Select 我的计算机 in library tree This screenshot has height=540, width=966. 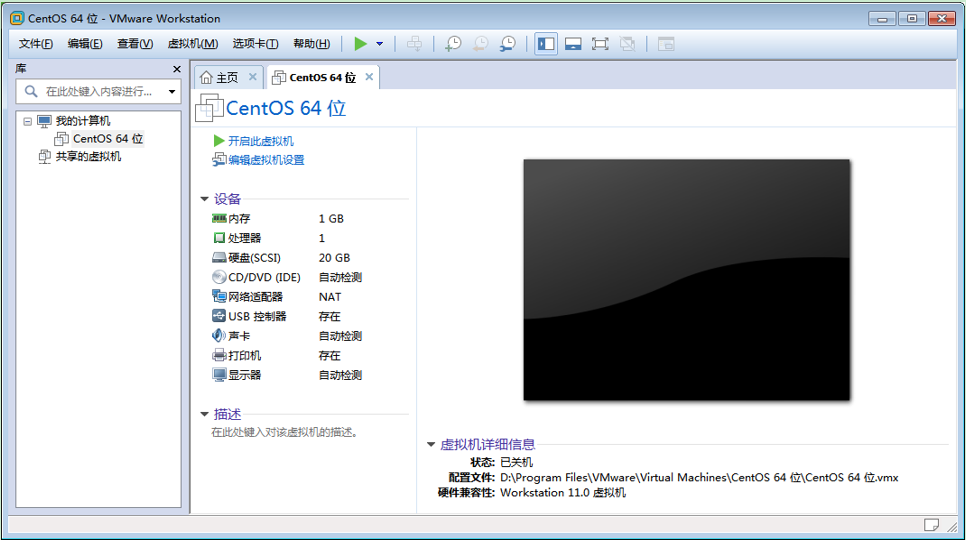tap(83, 121)
